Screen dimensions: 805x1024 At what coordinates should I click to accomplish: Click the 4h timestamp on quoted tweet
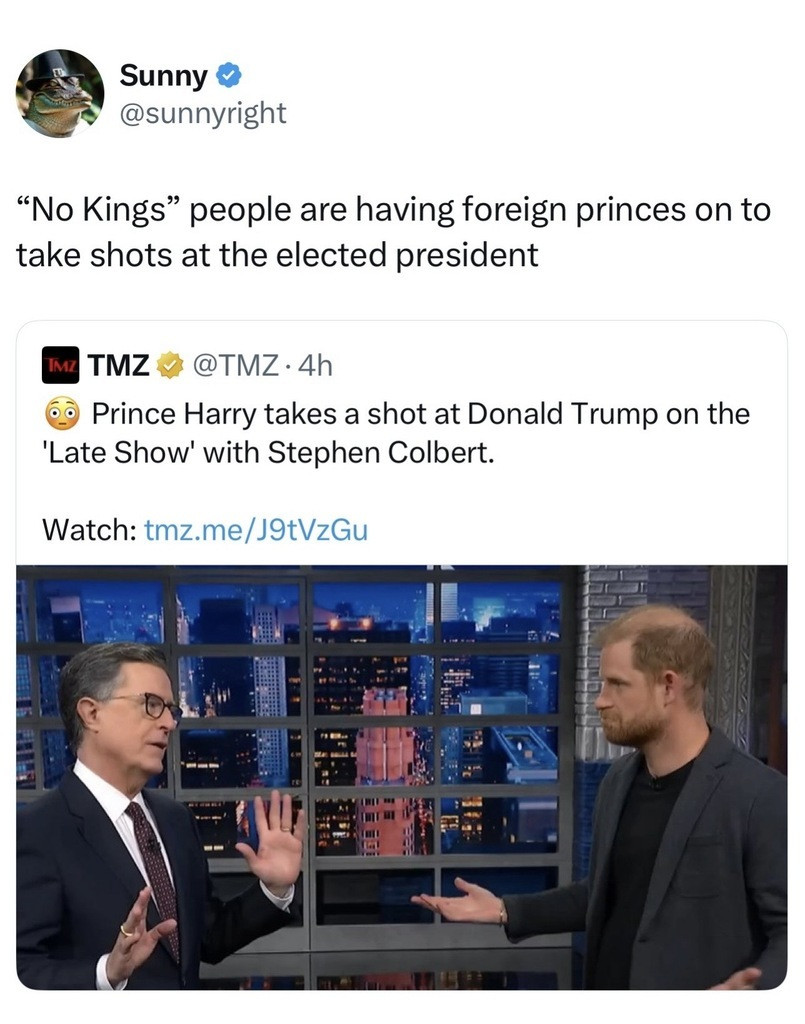click(316, 366)
